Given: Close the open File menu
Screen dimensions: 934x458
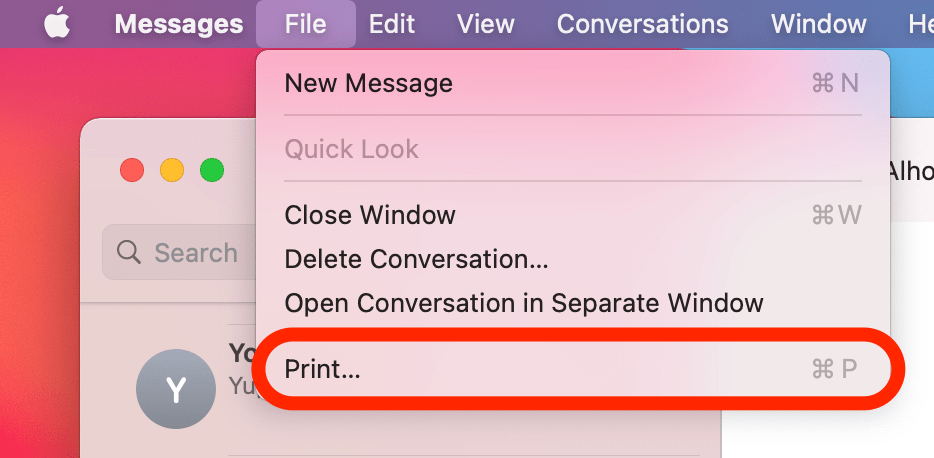Looking at the screenshot, I should point(305,24).
